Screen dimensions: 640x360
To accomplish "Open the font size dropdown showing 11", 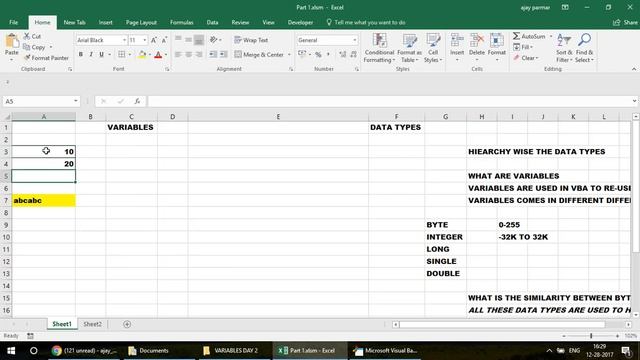I will point(144,40).
